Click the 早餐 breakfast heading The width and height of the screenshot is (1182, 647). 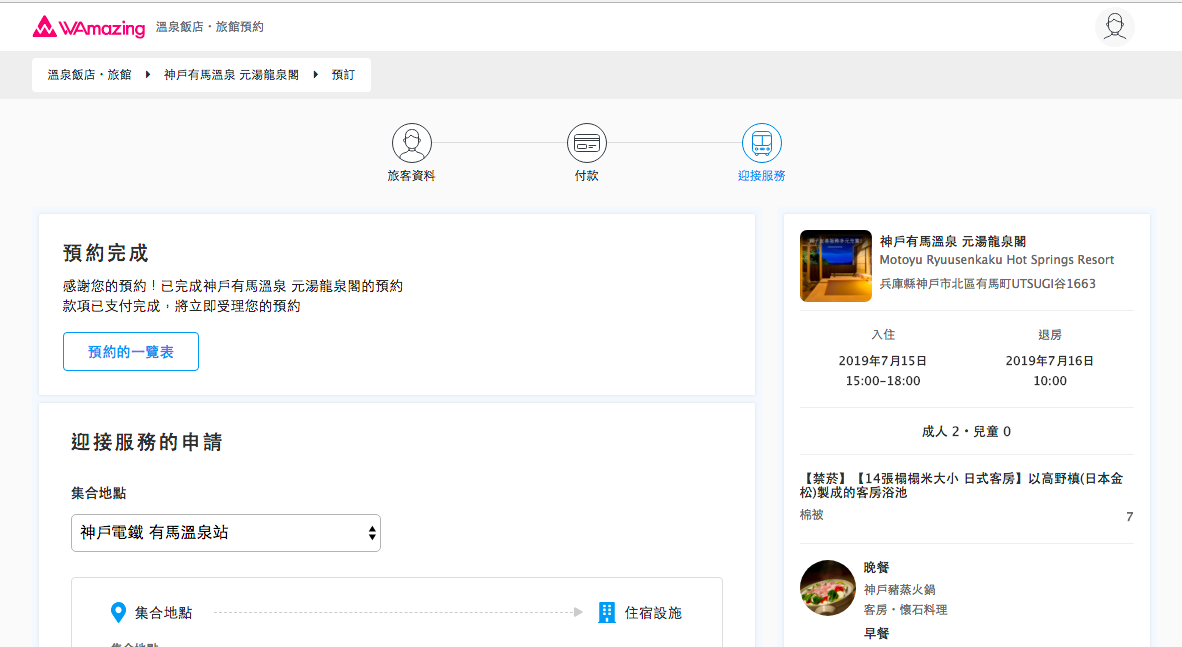[x=877, y=633]
